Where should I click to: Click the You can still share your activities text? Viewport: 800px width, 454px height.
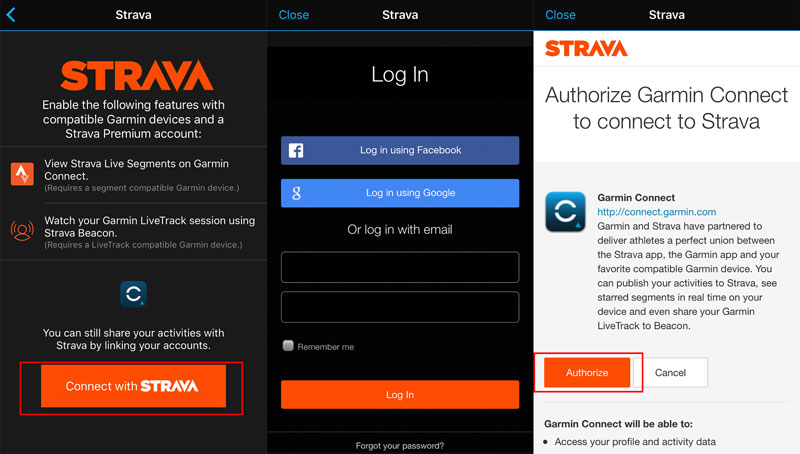[133, 339]
